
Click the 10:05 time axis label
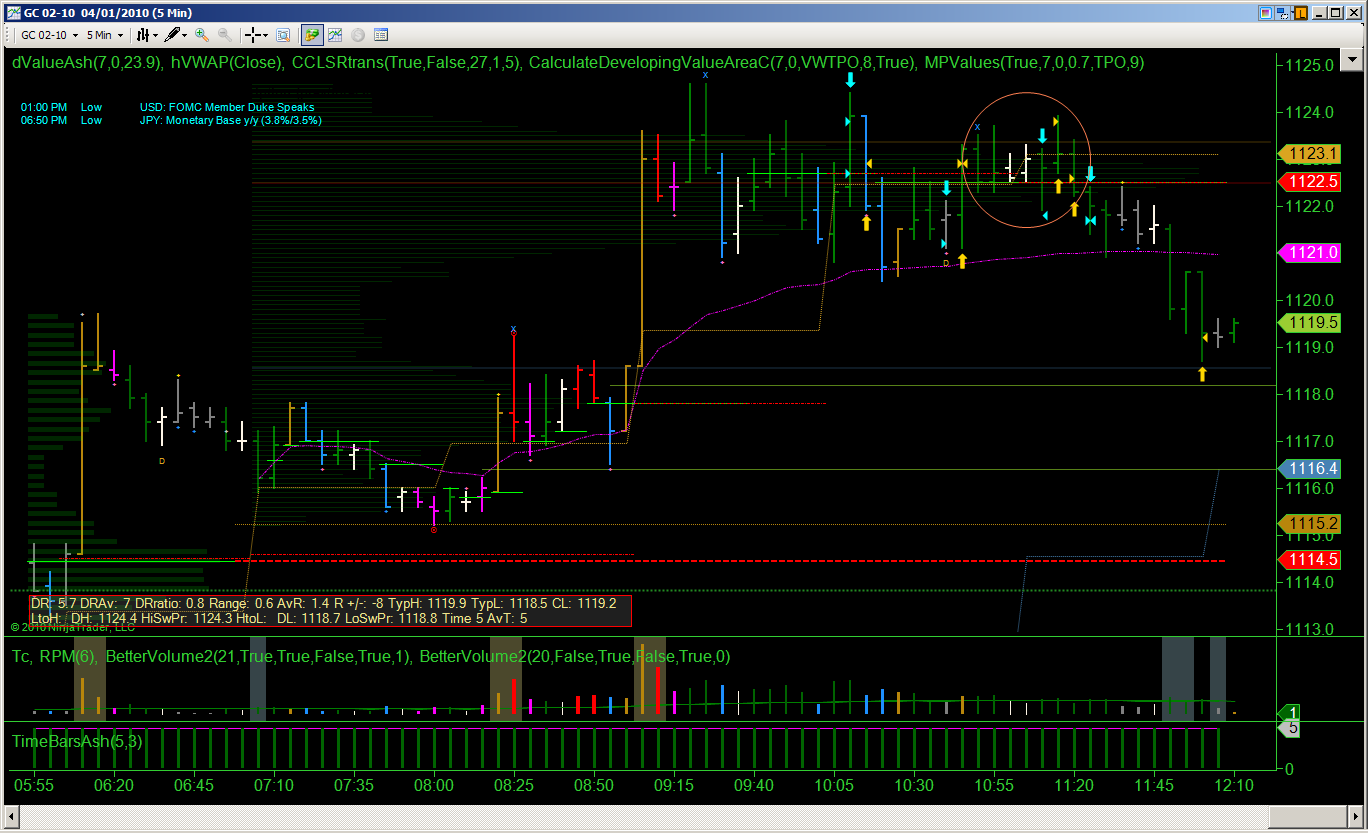pyautogui.click(x=834, y=786)
